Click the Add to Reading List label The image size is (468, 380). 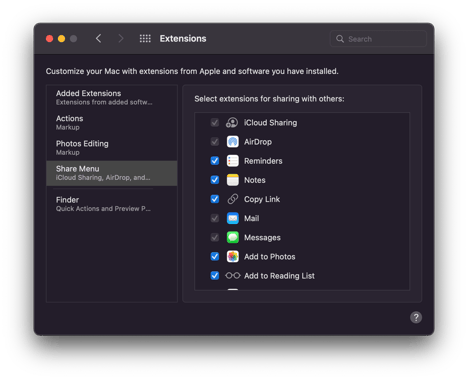(279, 276)
